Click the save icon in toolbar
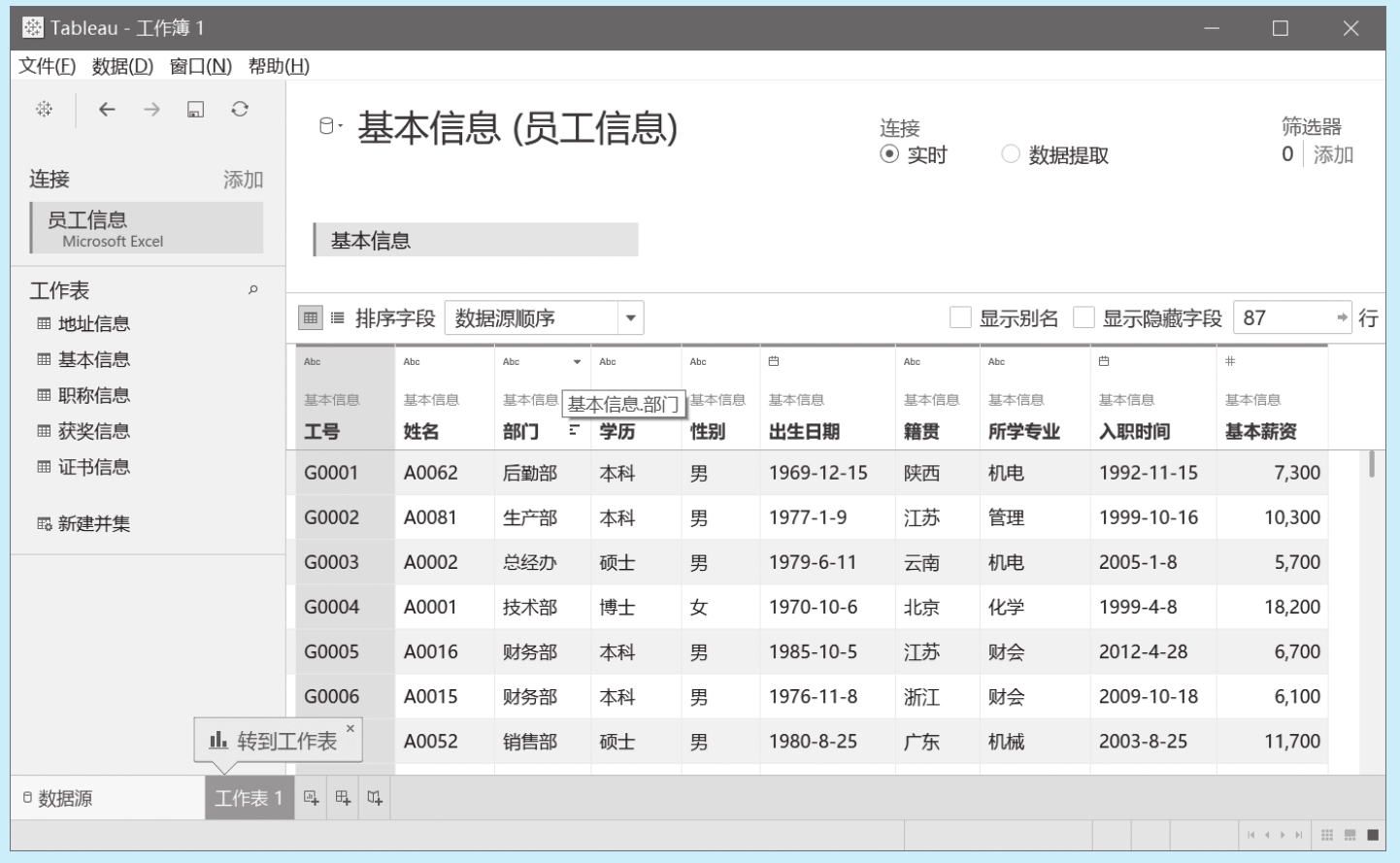This screenshot has width=1400, height=863. 195,110
